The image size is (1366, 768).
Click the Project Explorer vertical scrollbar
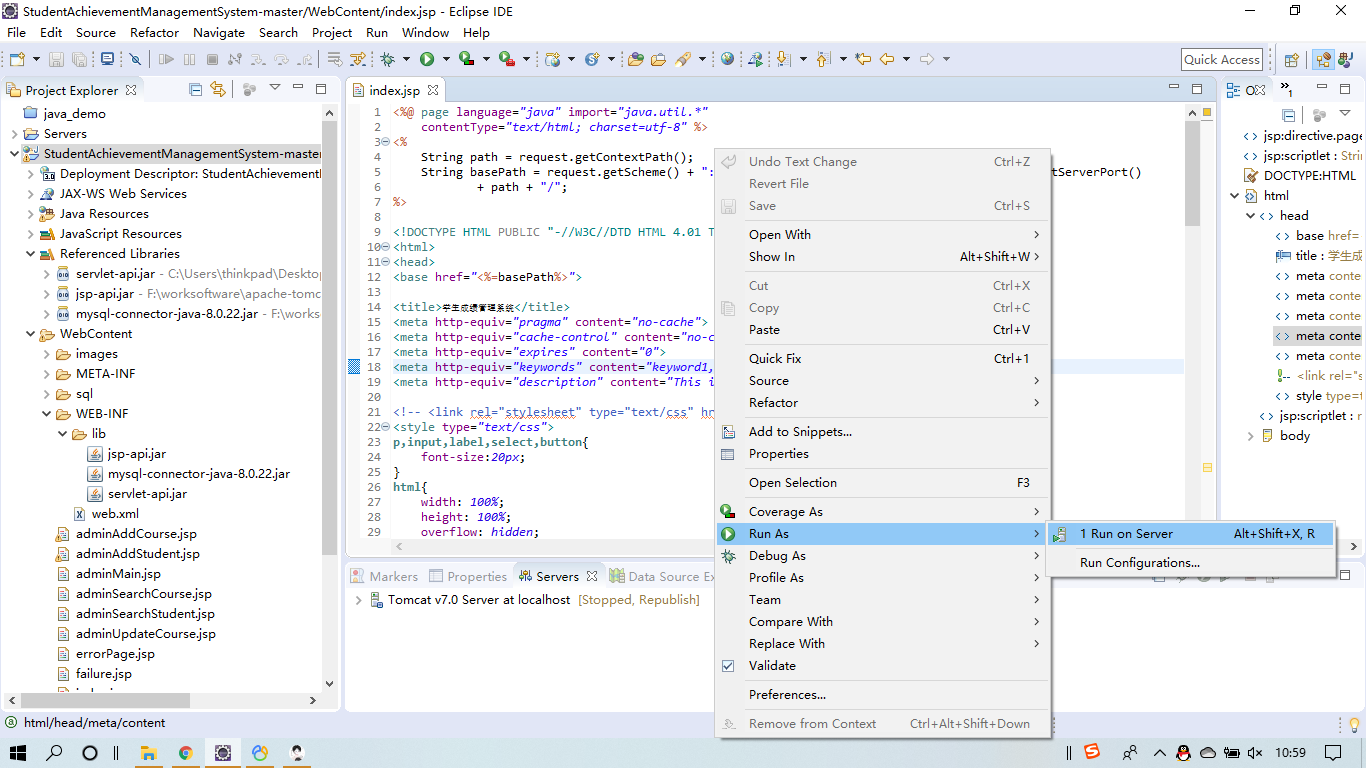pos(330,330)
